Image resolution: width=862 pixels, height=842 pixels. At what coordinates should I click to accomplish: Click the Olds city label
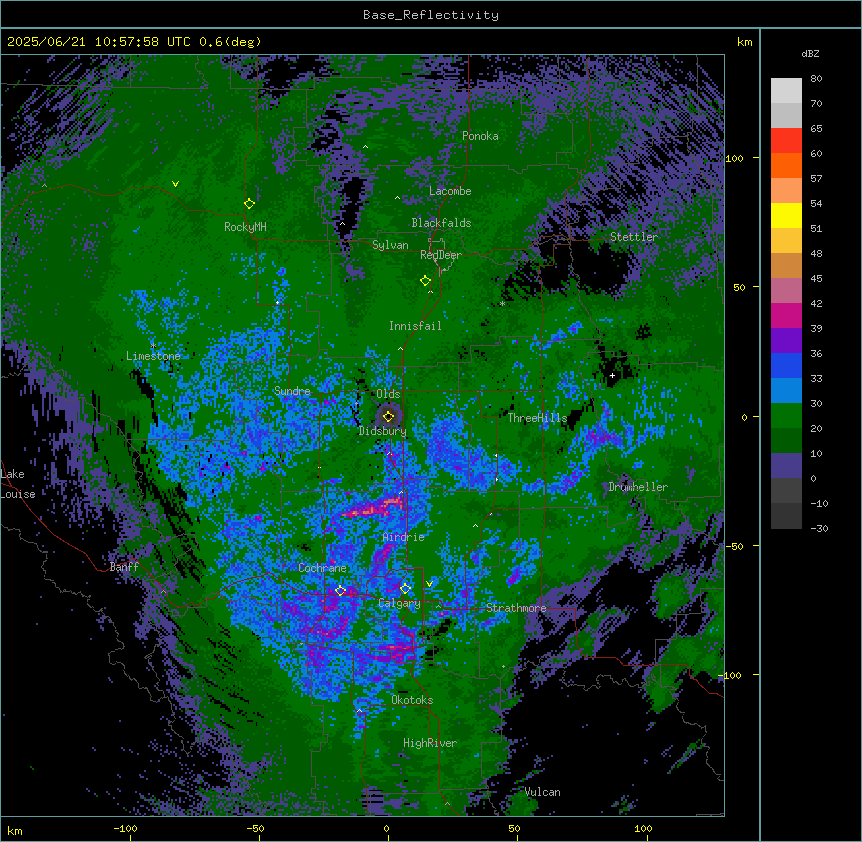click(x=388, y=394)
